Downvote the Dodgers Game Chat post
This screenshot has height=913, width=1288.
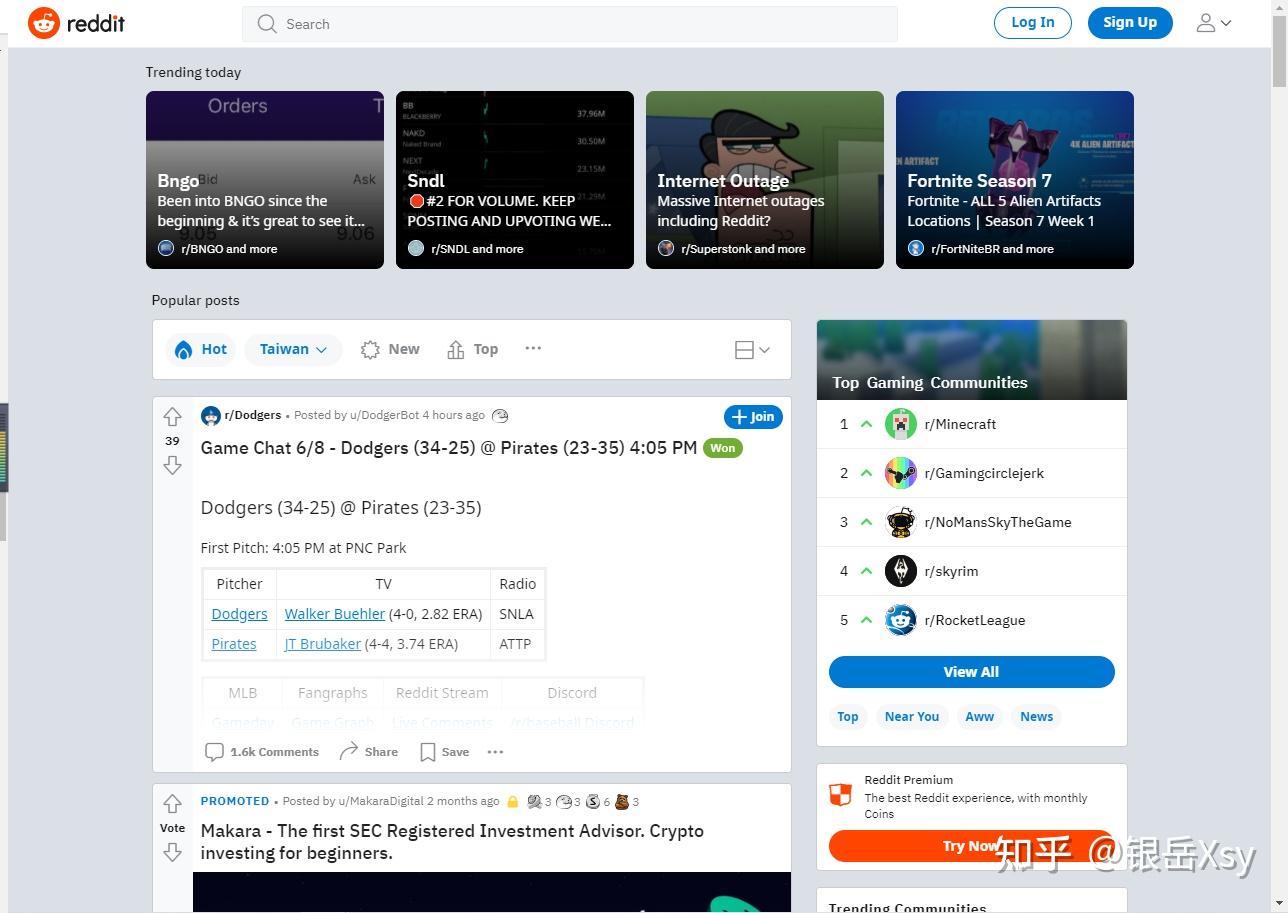[x=172, y=465]
